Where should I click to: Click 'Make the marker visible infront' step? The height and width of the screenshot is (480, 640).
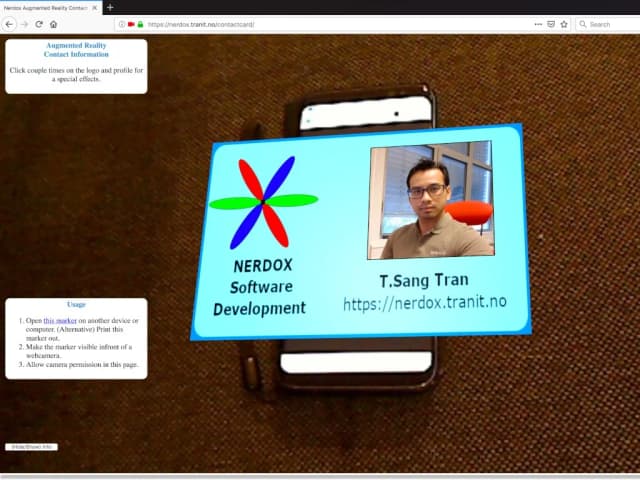pos(79,351)
